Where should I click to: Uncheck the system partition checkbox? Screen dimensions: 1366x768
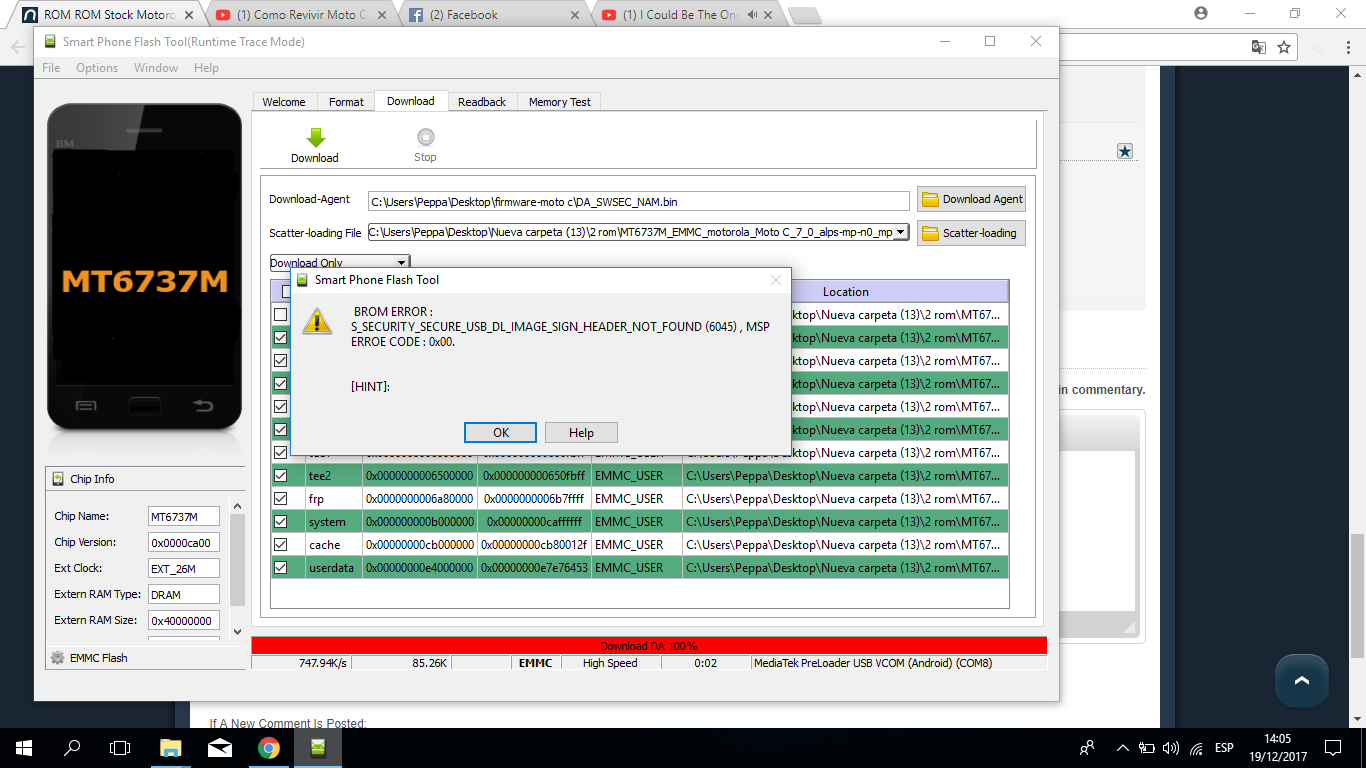[x=281, y=522]
